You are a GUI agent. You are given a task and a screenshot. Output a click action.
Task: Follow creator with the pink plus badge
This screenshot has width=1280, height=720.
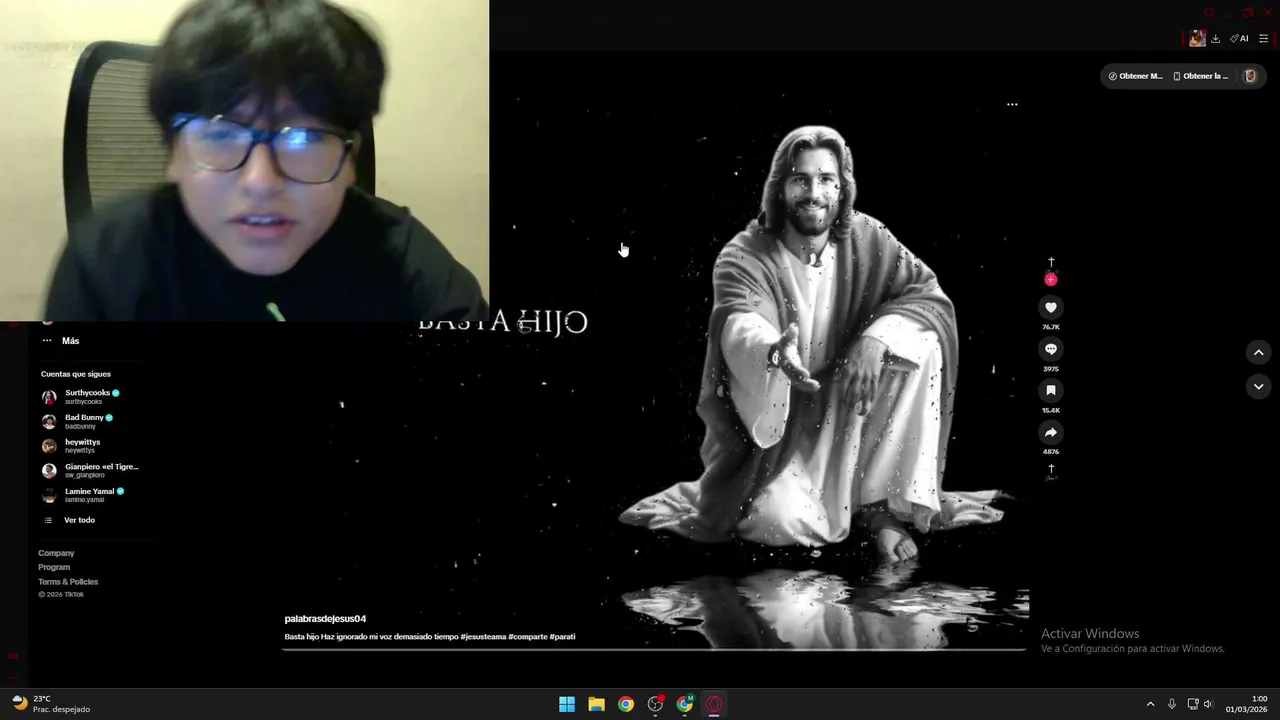pos(1050,280)
